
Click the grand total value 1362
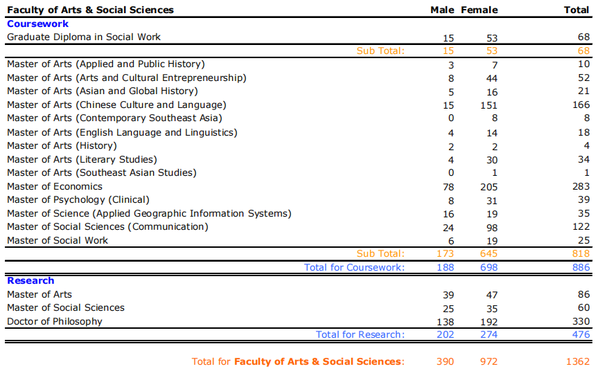(578, 361)
